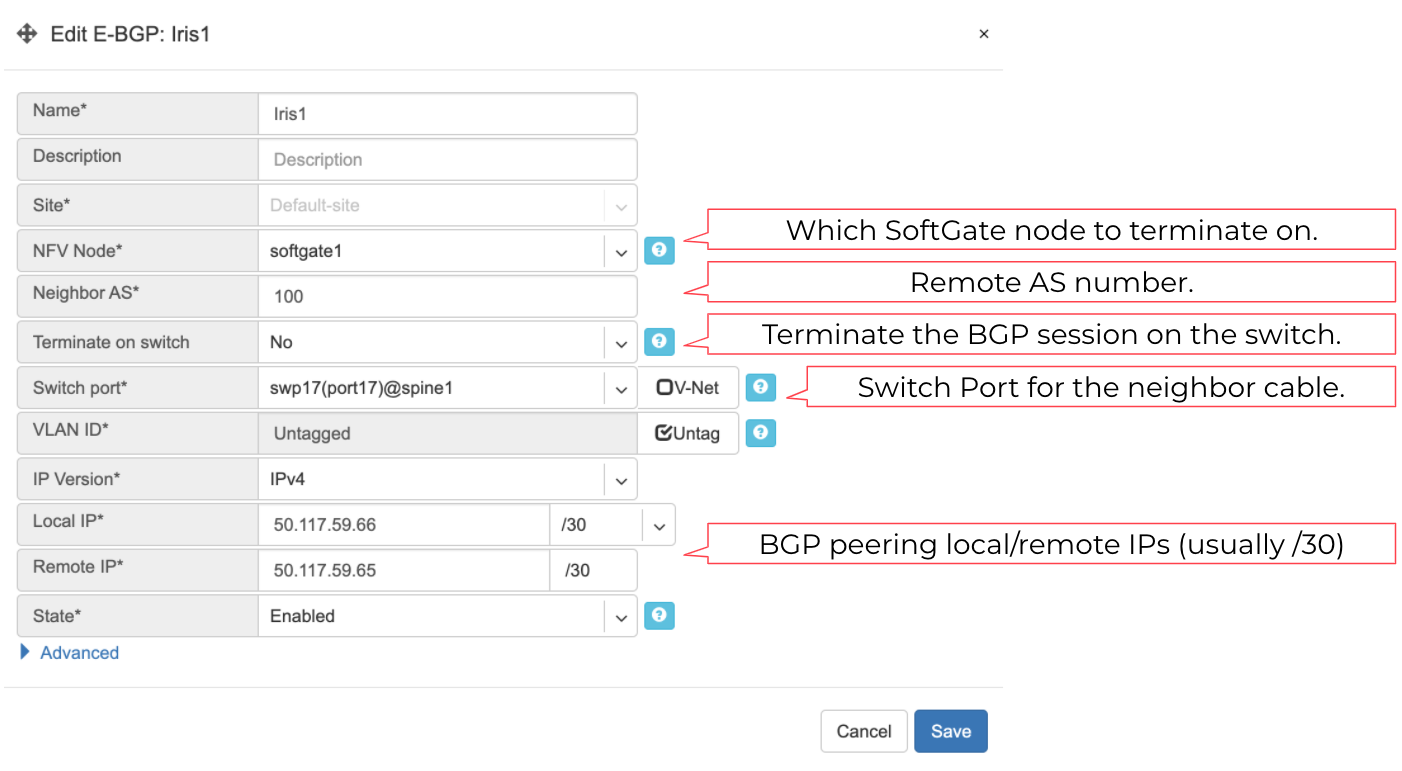Click the 'Terminate on switch' label
The width and height of the screenshot is (1402, 771).
[111, 342]
